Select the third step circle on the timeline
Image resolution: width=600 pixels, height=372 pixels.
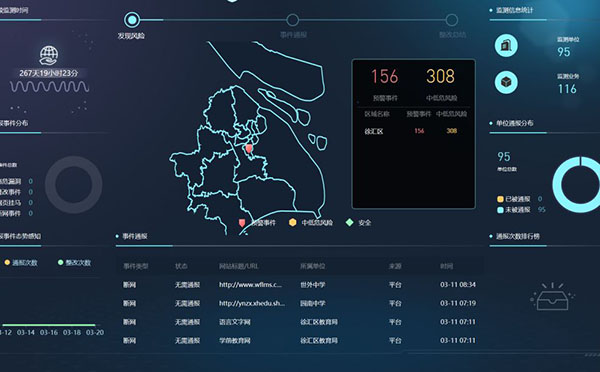pos(452,20)
